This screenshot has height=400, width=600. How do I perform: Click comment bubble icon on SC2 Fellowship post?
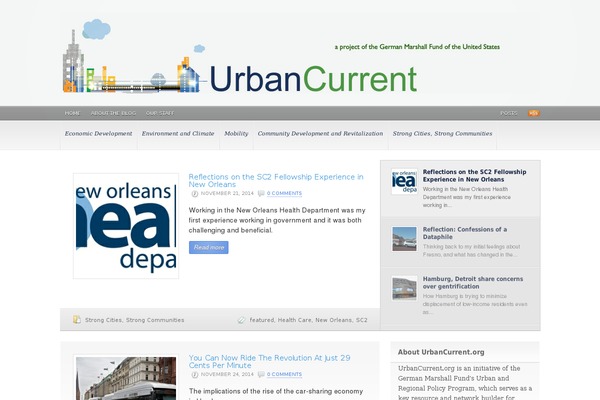pyautogui.click(x=261, y=194)
